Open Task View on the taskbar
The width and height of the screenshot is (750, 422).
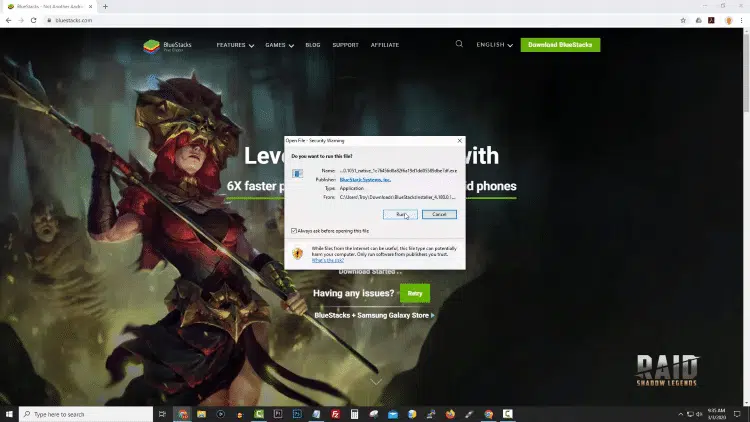162,414
